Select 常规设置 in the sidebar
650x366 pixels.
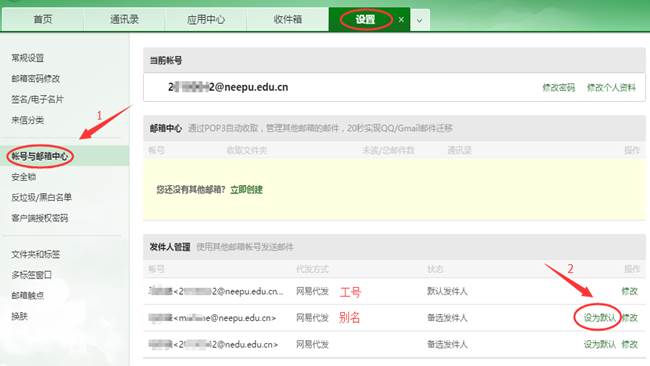(27, 58)
